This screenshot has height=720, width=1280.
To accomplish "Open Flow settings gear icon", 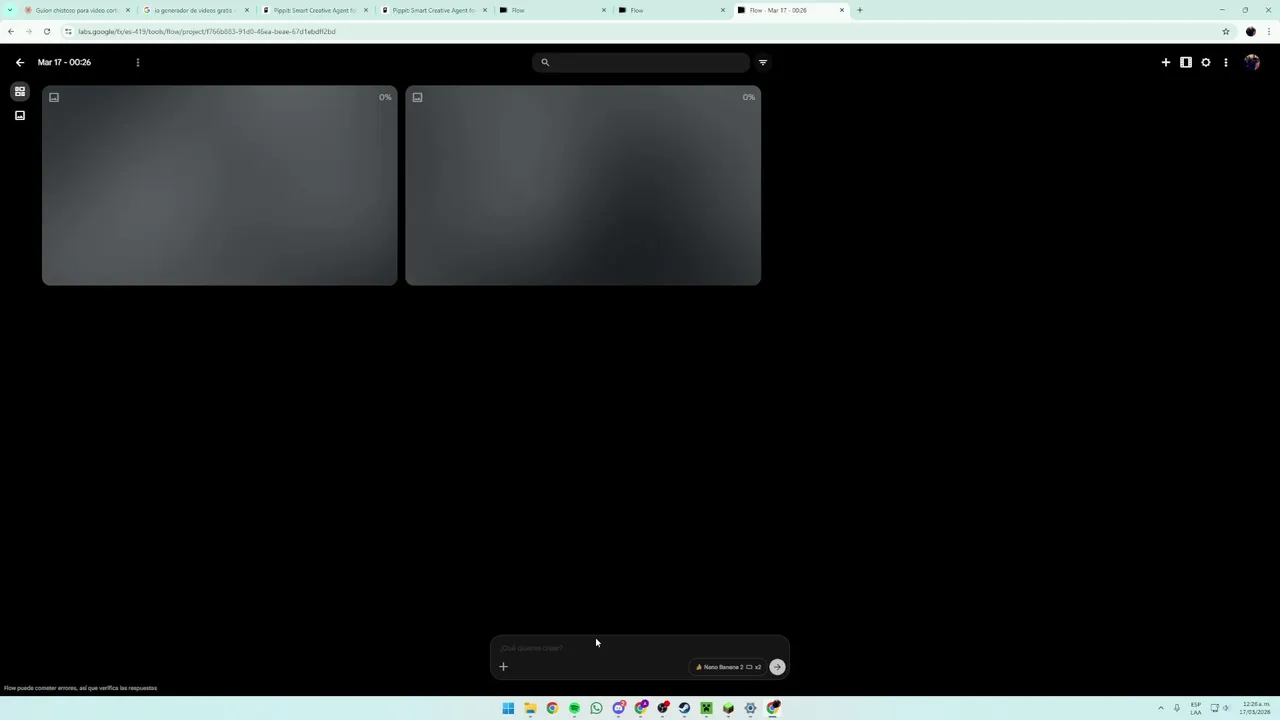I will tap(1206, 62).
